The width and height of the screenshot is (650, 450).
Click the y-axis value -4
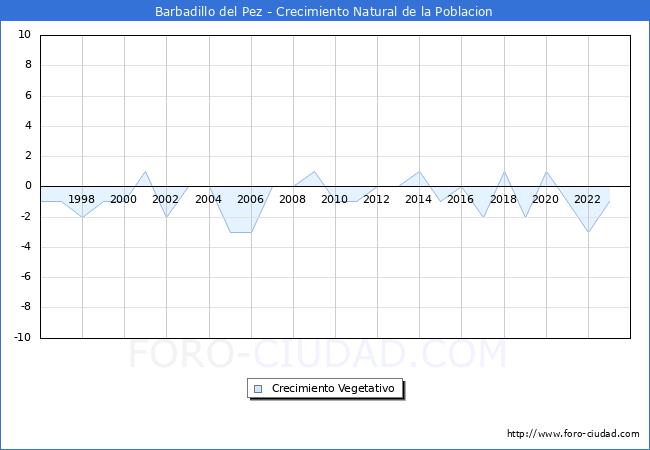[26, 247]
